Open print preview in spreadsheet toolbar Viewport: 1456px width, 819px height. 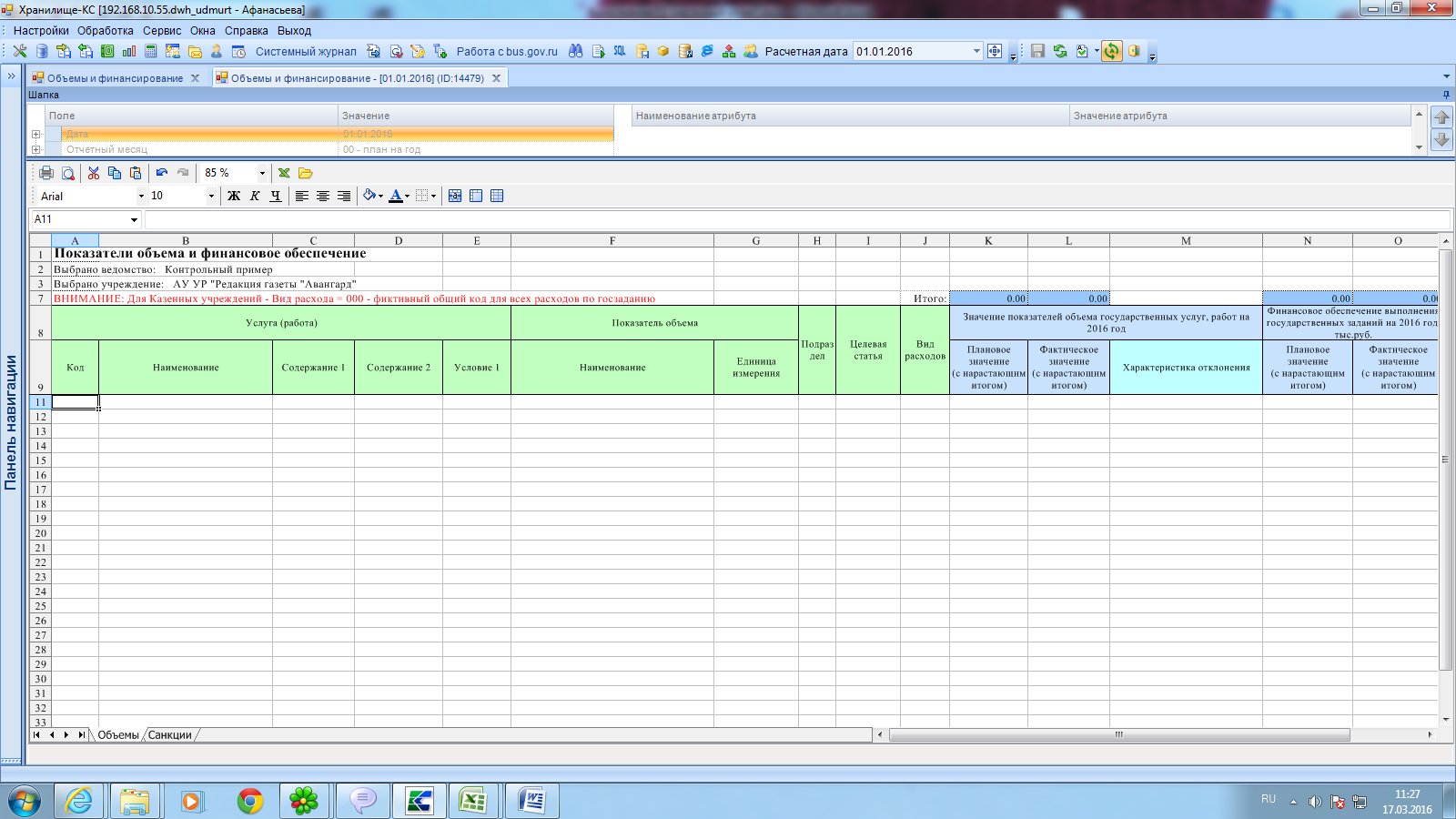point(68,173)
